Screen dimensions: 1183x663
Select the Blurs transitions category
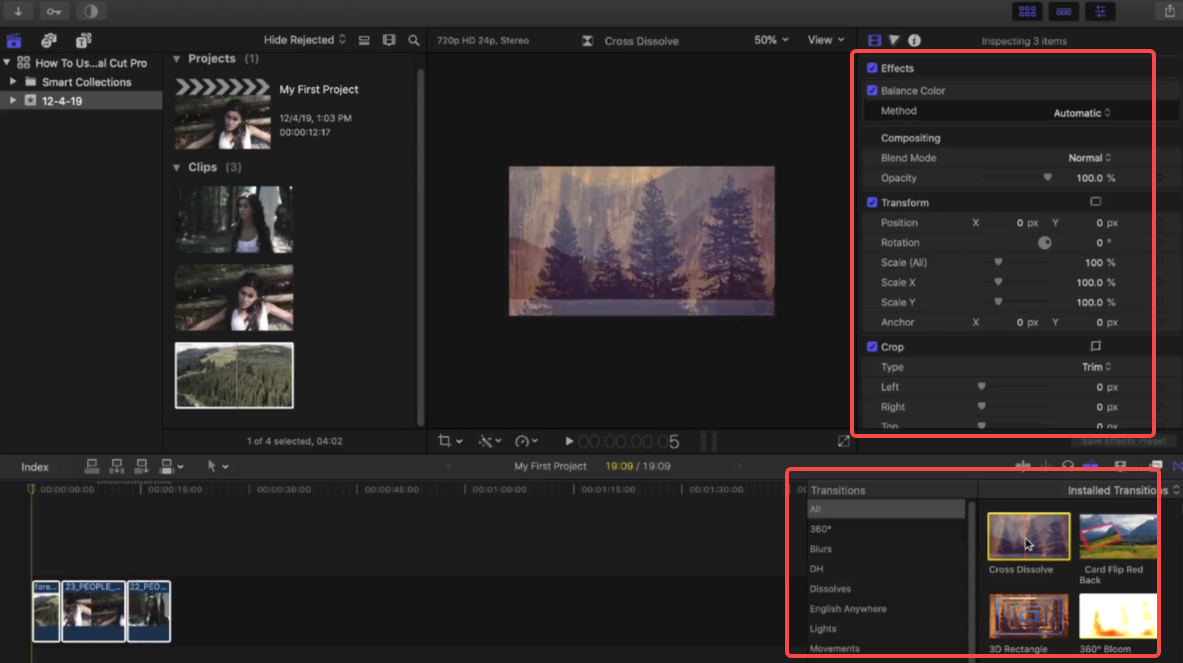click(x=820, y=549)
